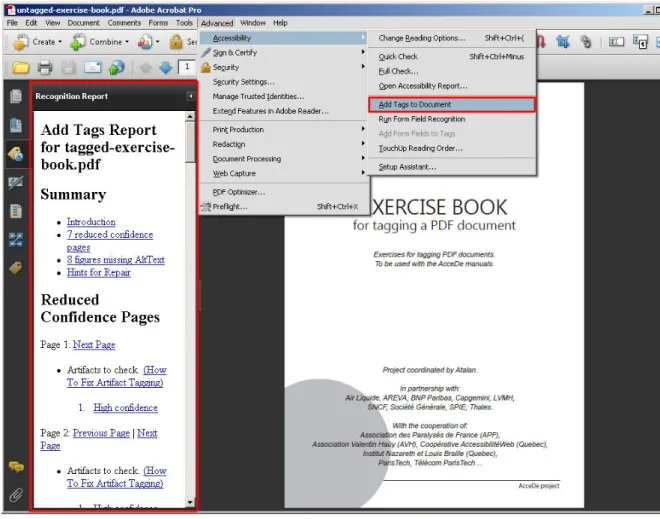Click the Email envelope icon
The height and width of the screenshot is (519, 660).
93,67
